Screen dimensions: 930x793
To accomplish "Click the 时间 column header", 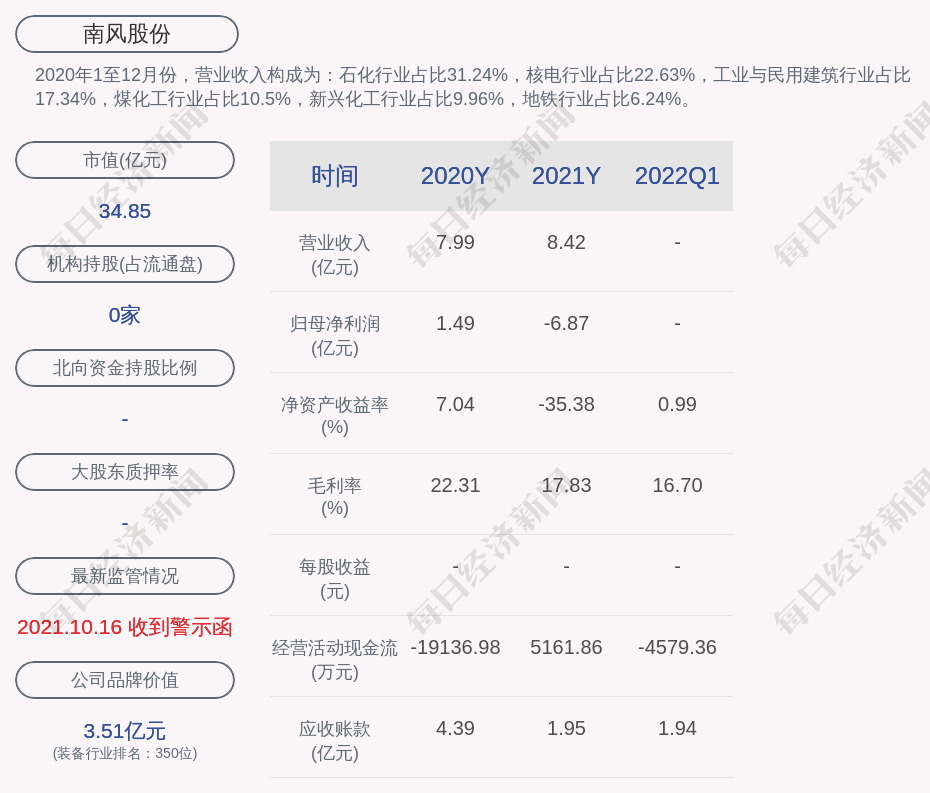I will [x=335, y=176].
